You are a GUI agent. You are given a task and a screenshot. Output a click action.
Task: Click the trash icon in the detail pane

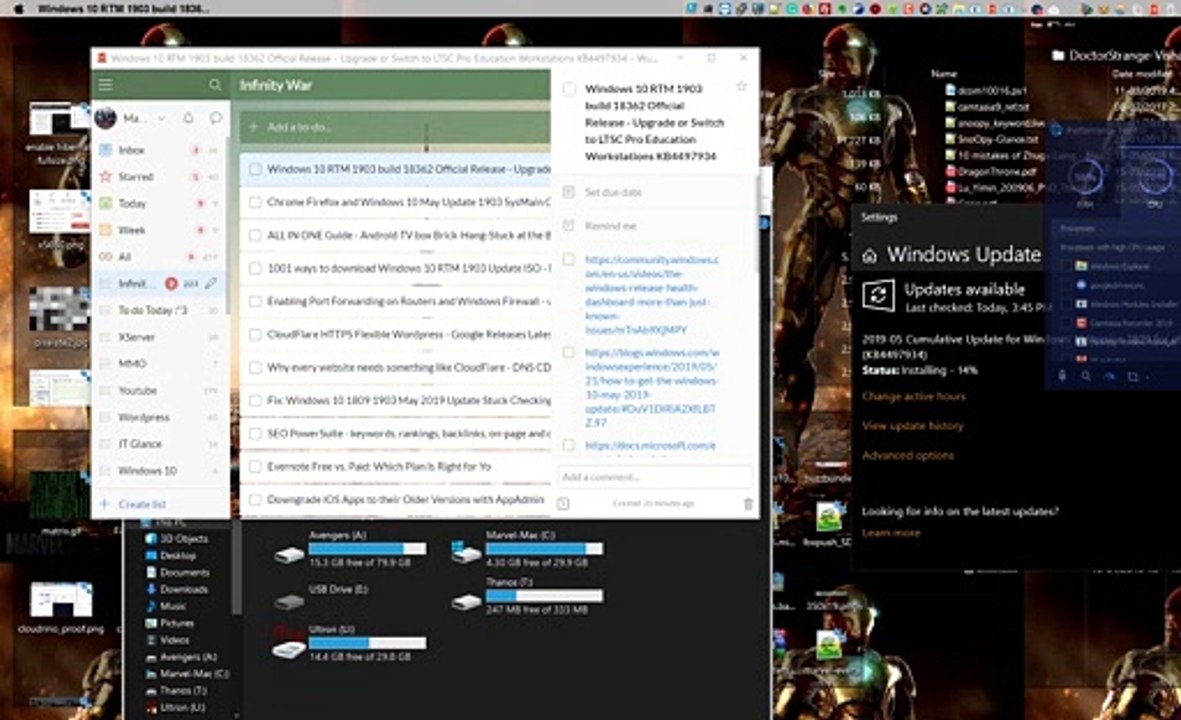pos(748,504)
